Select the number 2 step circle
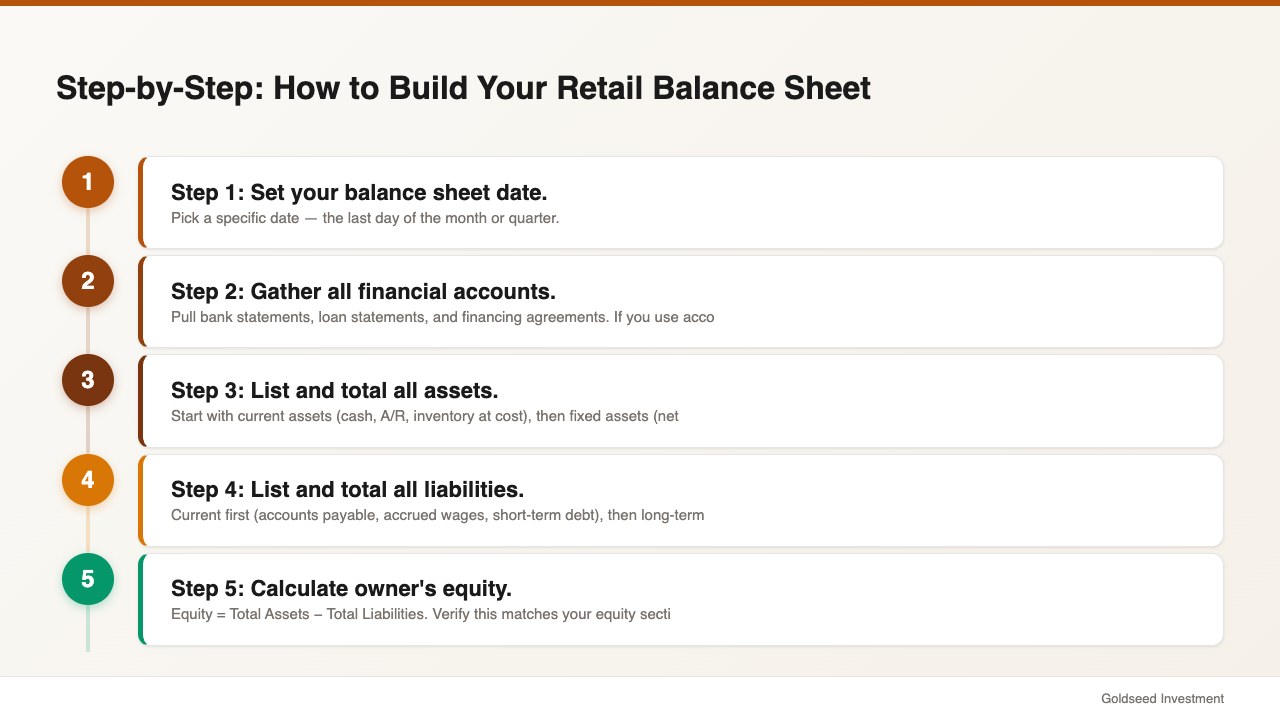The image size is (1280, 720). pos(88,281)
